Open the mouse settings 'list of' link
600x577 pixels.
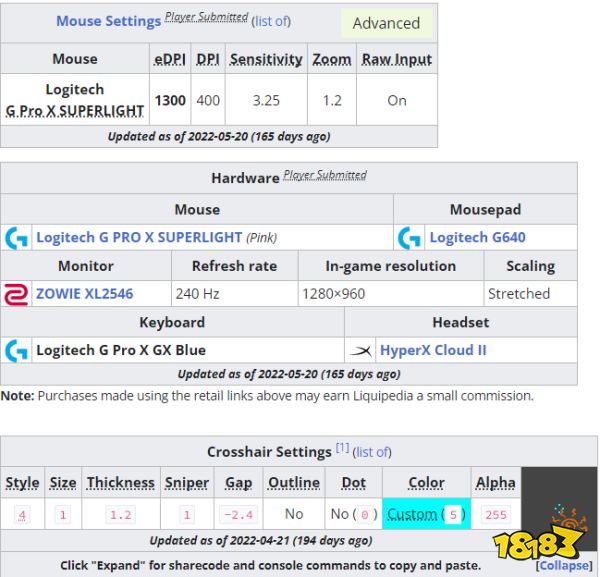pos(271,21)
